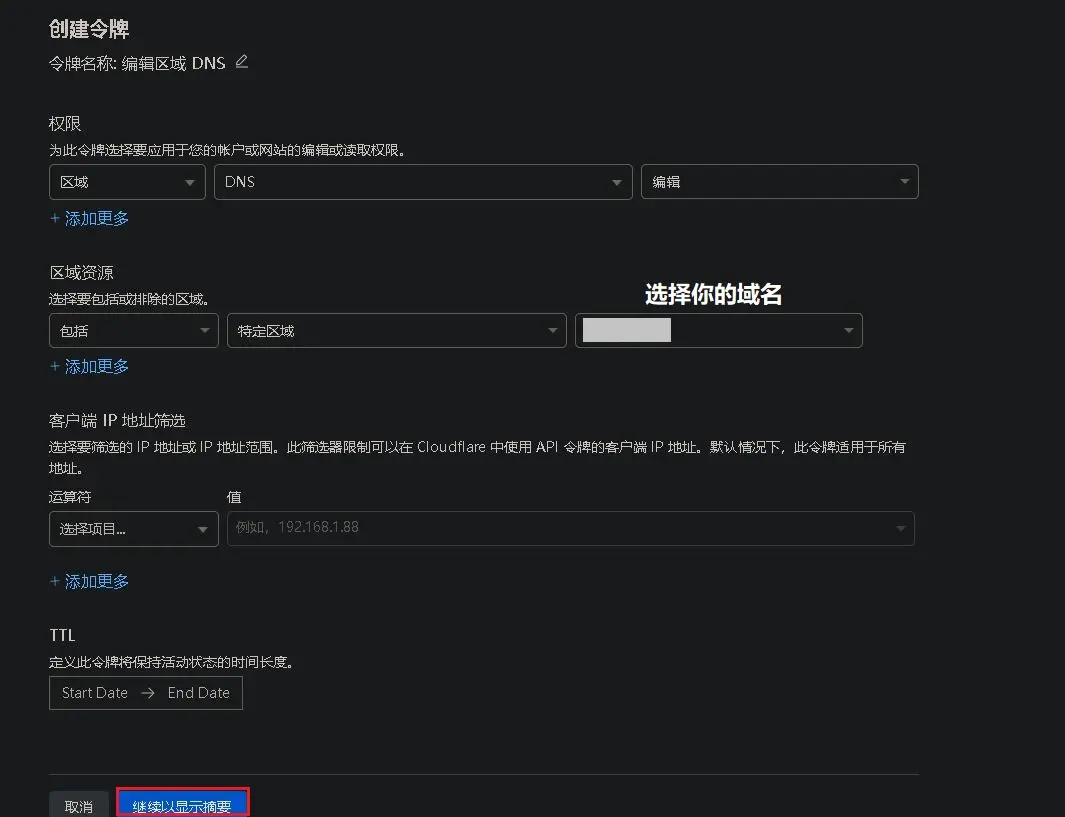Click 添加更多 under the 权限 section
Image resolution: width=1065 pixels, height=817 pixels.
89,218
